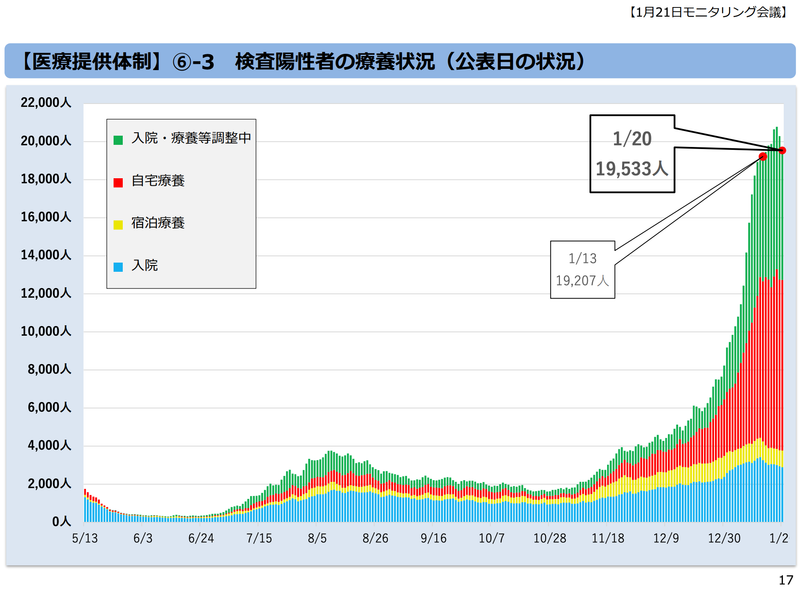
Task: Click the 12,000人 y-axis label
Action: pos(46,293)
